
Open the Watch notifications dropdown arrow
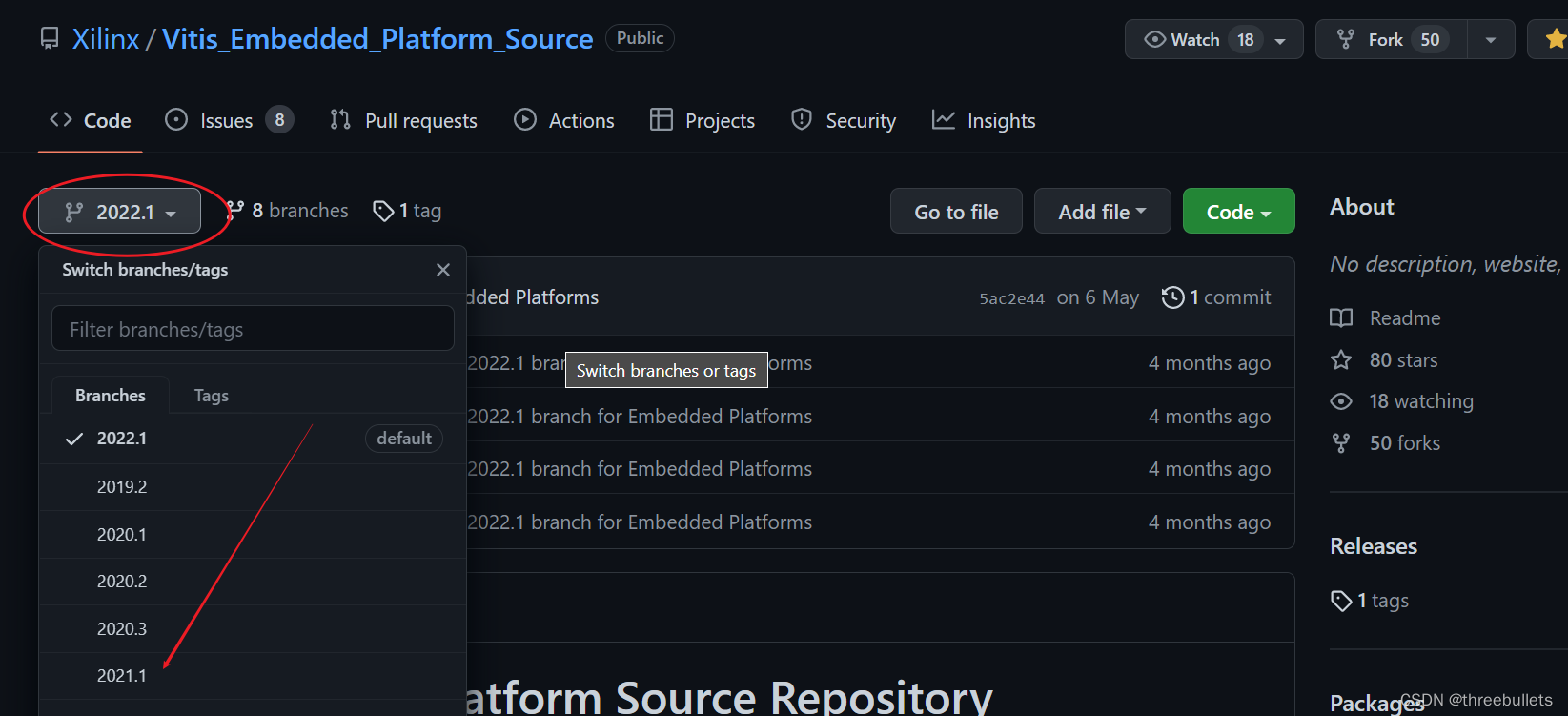click(x=1281, y=40)
